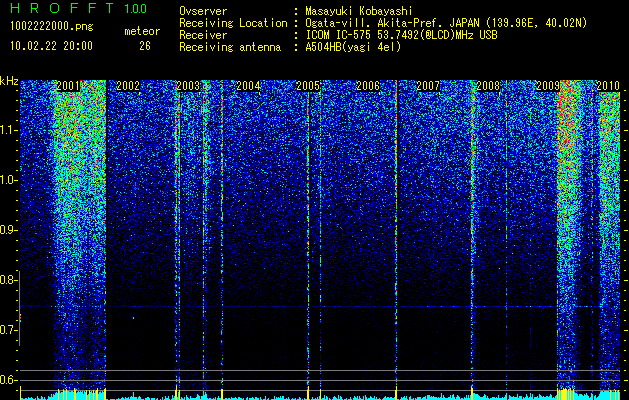Click the observer name Masayuki Kobayashi
The image size is (629, 400).
(x=359, y=11)
